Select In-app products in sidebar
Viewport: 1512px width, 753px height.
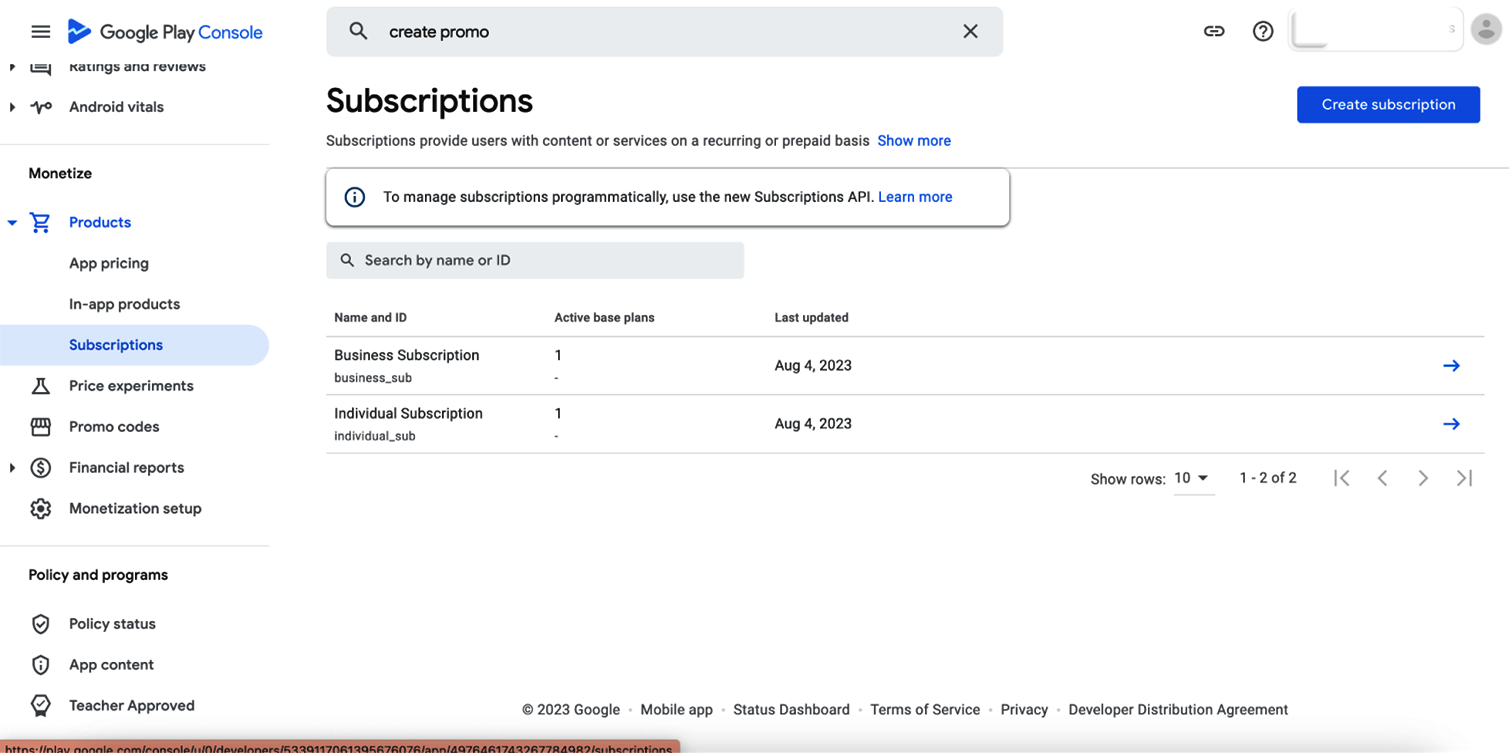click(x=124, y=304)
